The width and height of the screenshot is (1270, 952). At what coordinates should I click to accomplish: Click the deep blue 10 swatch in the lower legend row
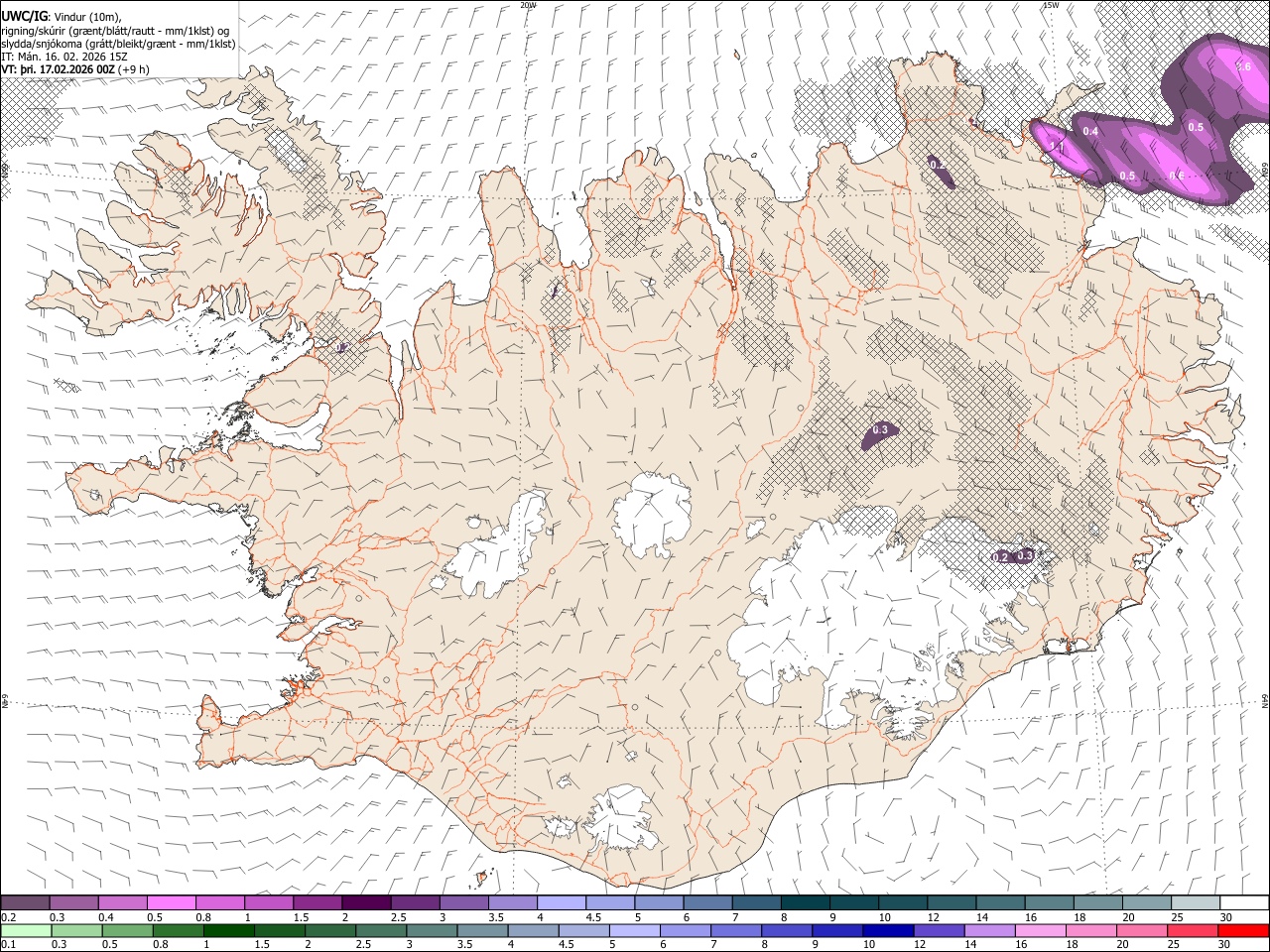[888, 930]
